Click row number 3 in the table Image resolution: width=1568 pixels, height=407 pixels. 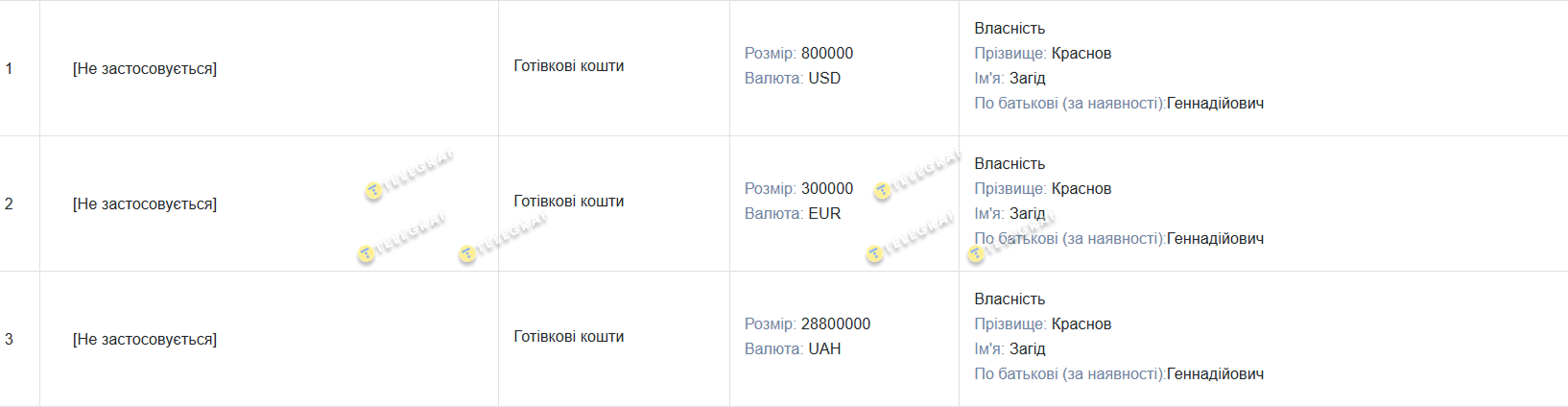point(9,339)
